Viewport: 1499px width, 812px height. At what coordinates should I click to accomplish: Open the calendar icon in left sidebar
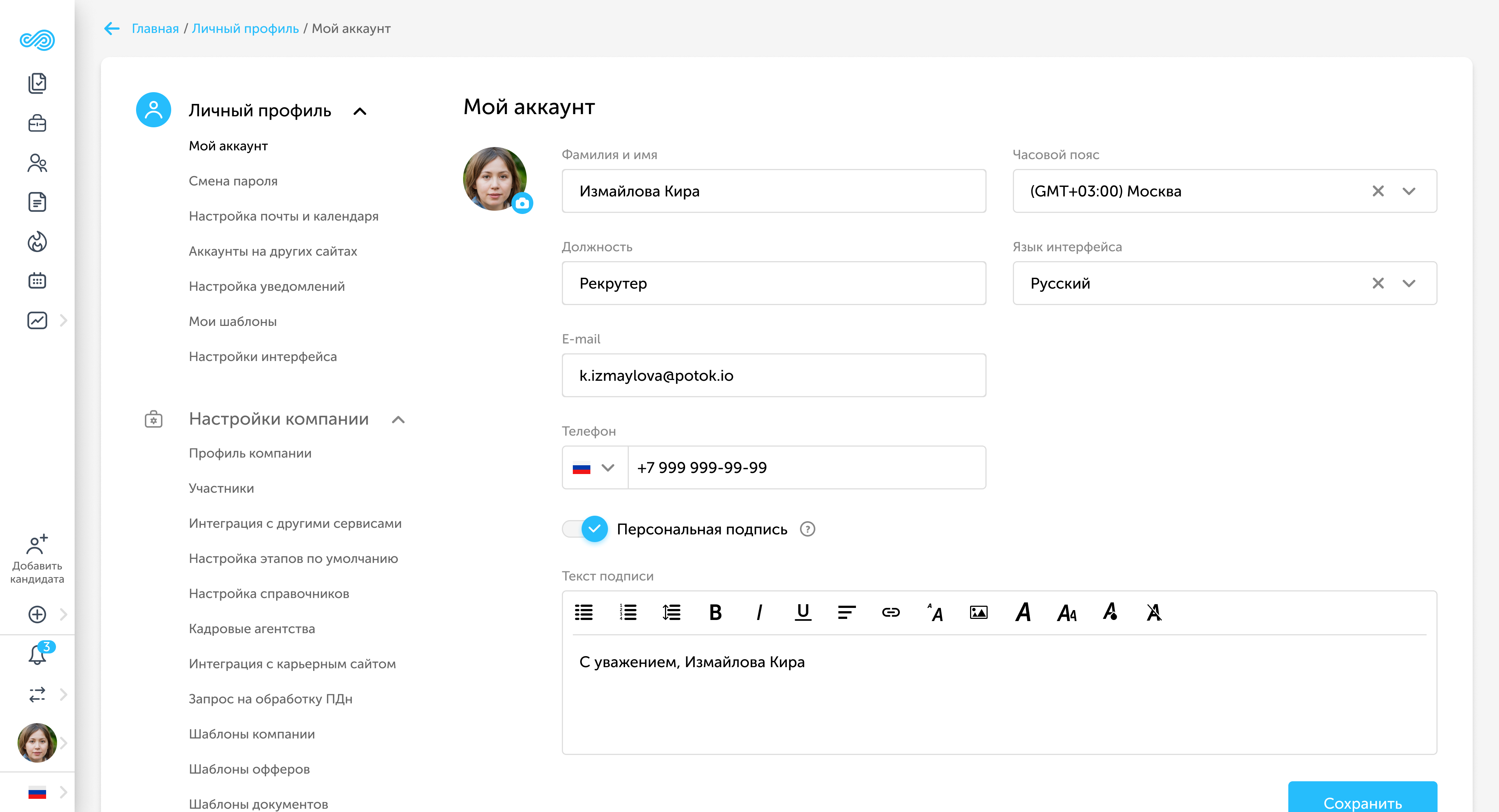[x=37, y=281]
